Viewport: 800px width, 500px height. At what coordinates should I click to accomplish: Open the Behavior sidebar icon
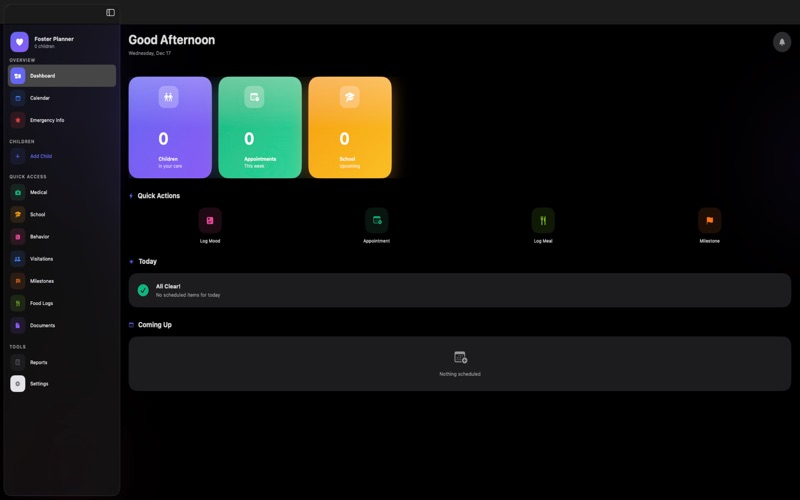[x=18, y=237]
